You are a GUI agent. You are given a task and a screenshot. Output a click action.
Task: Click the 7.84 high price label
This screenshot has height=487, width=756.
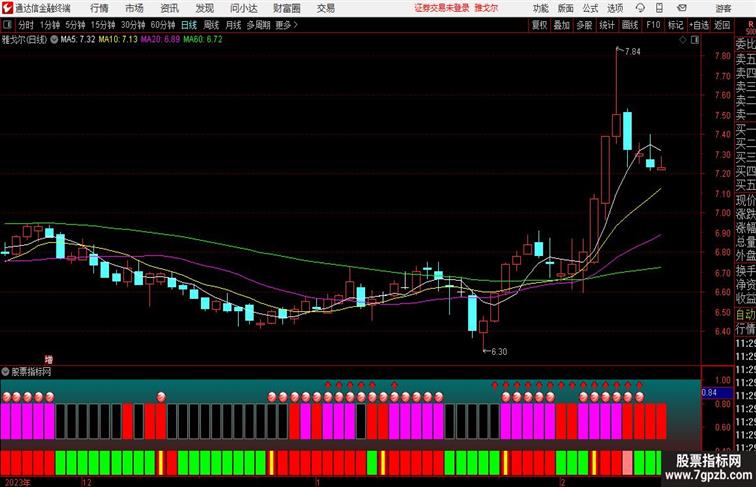click(x=633, y=52)
